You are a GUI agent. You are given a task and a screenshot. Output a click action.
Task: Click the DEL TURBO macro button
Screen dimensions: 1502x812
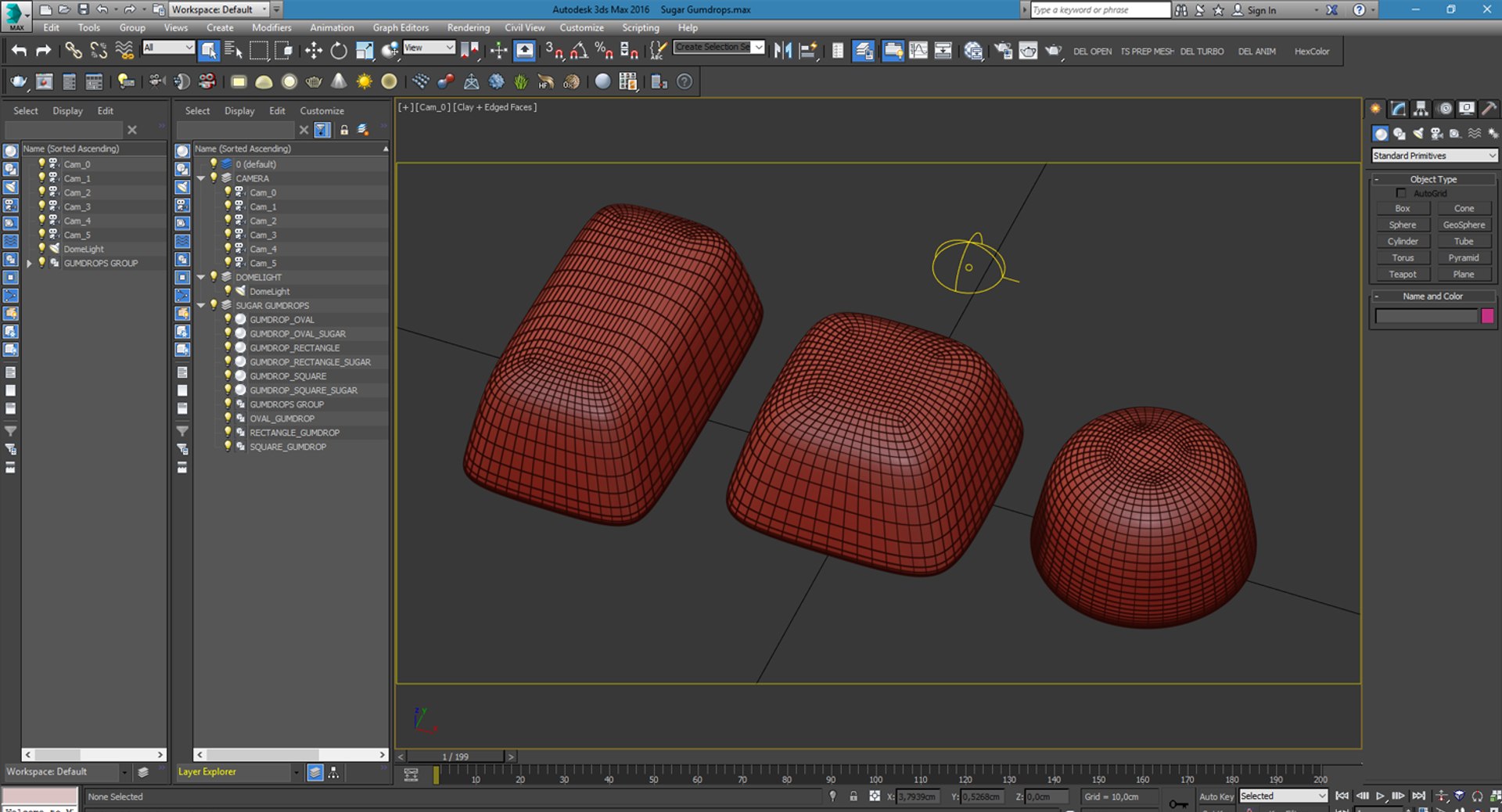(1202, 52)
